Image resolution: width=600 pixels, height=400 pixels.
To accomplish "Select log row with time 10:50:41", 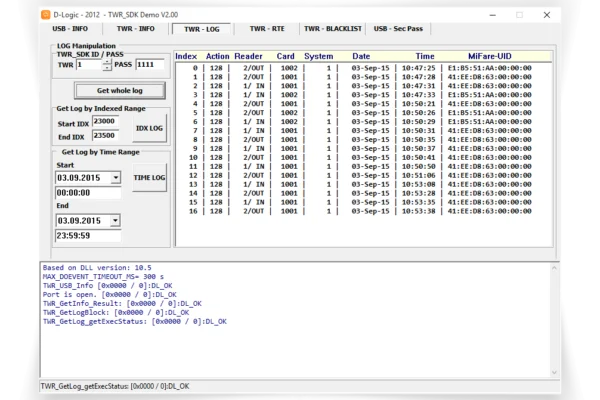I will (x=362, y=157).
